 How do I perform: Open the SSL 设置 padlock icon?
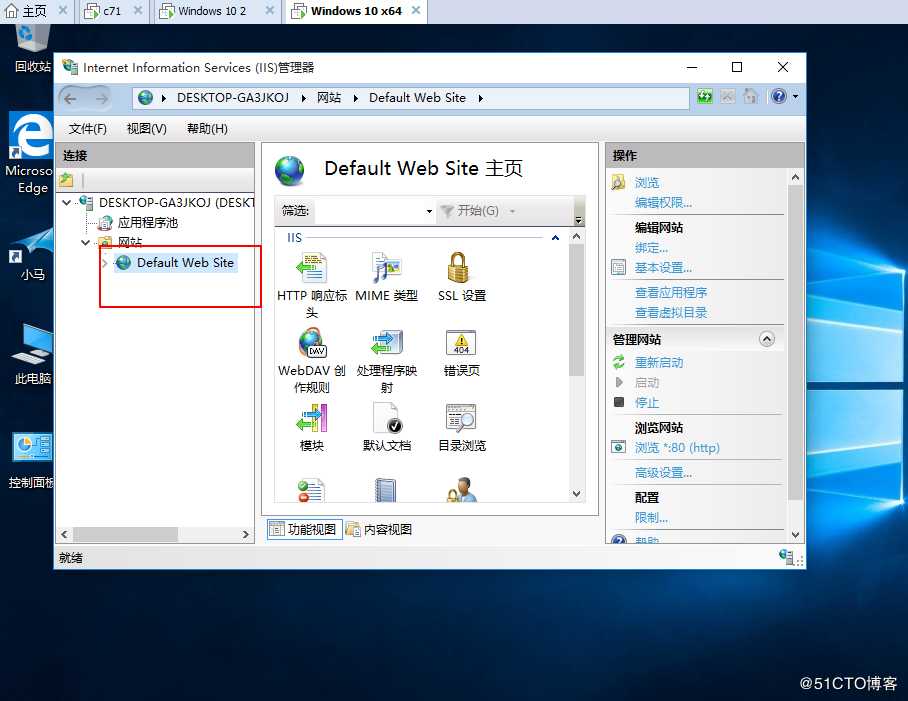click(x=462, y=277)
